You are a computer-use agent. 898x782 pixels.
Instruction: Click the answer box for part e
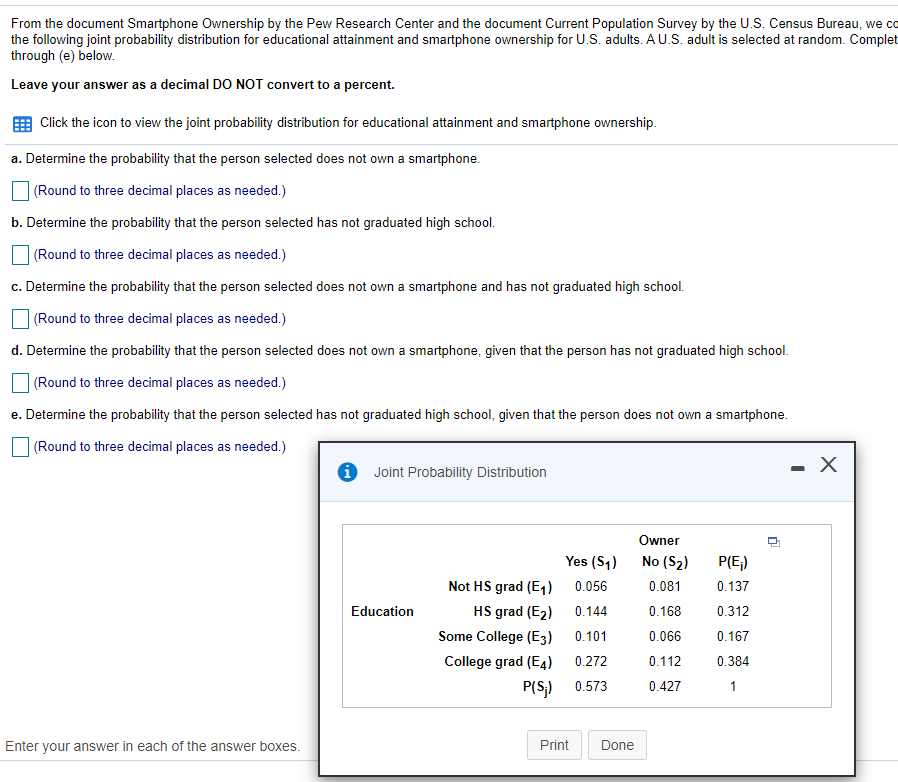pyautogui.click(x=21, y=447)
